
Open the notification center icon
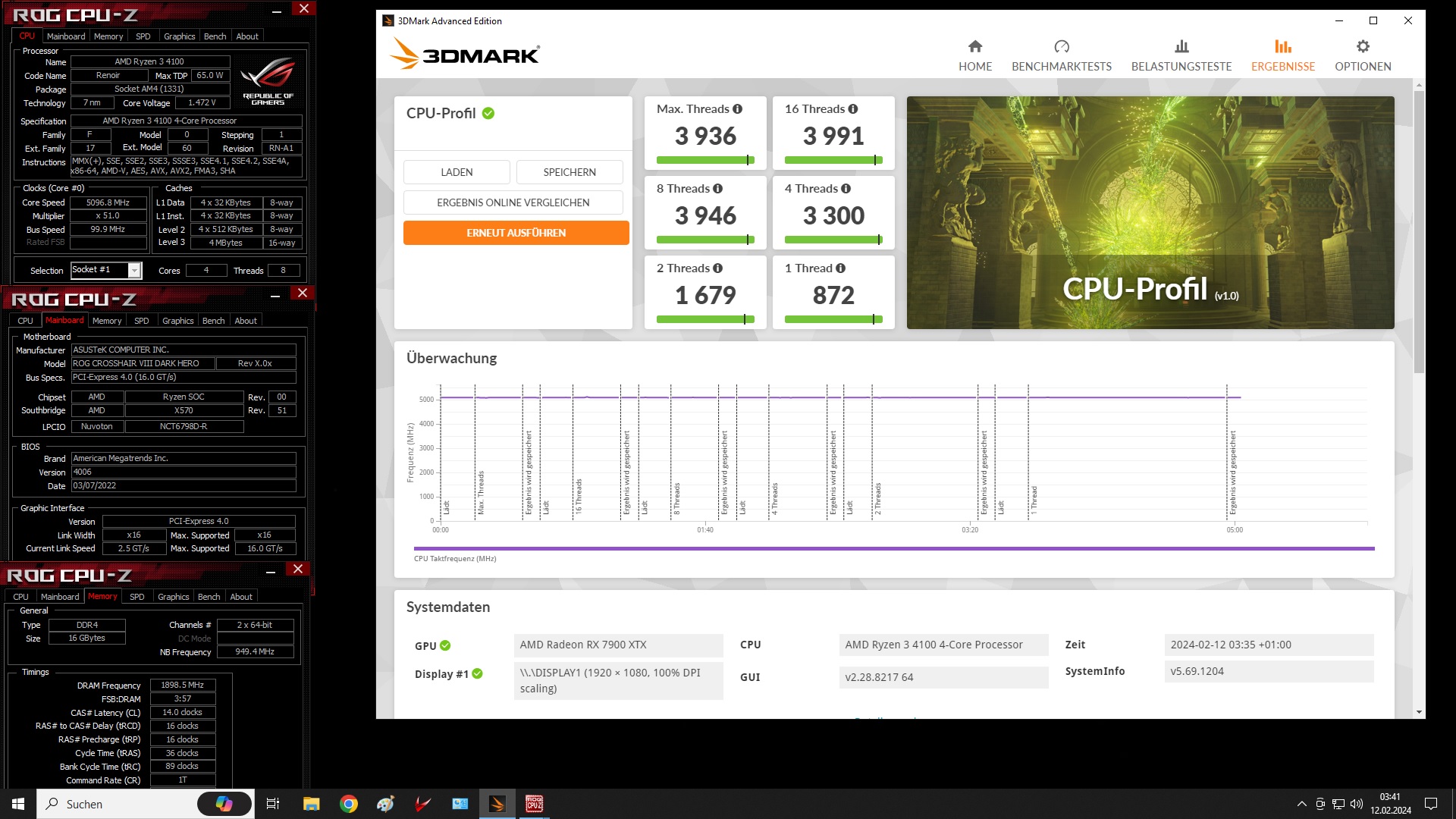[1431, 804]
